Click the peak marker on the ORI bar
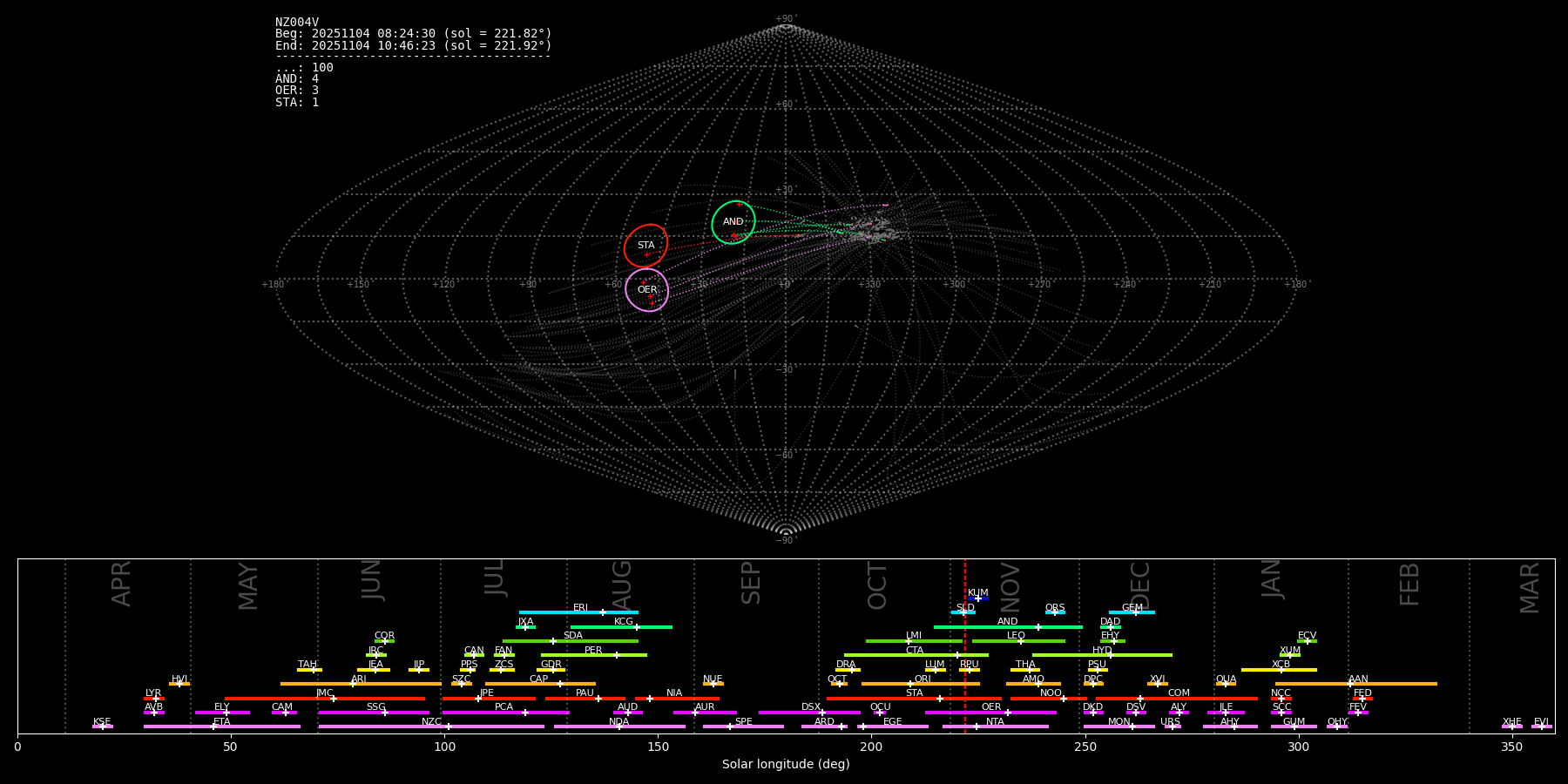Screen dimensions: 1568x784 910,684
